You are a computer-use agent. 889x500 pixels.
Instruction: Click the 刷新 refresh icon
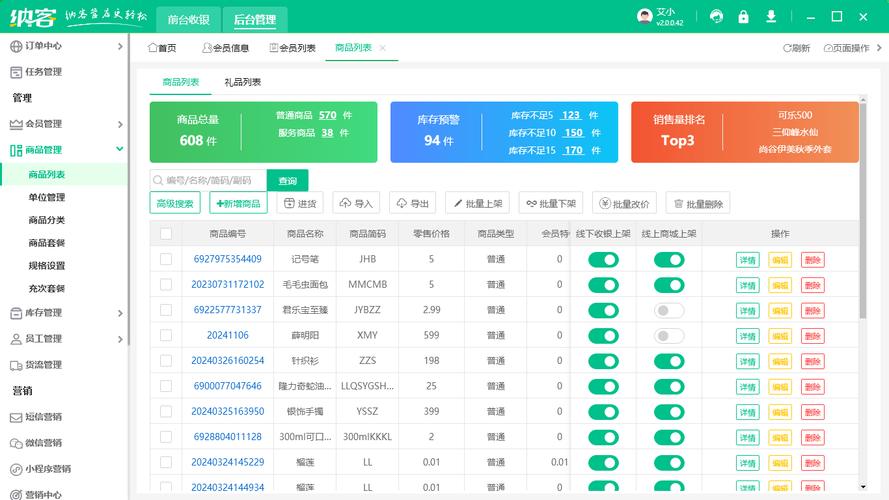tap(787, 48)
